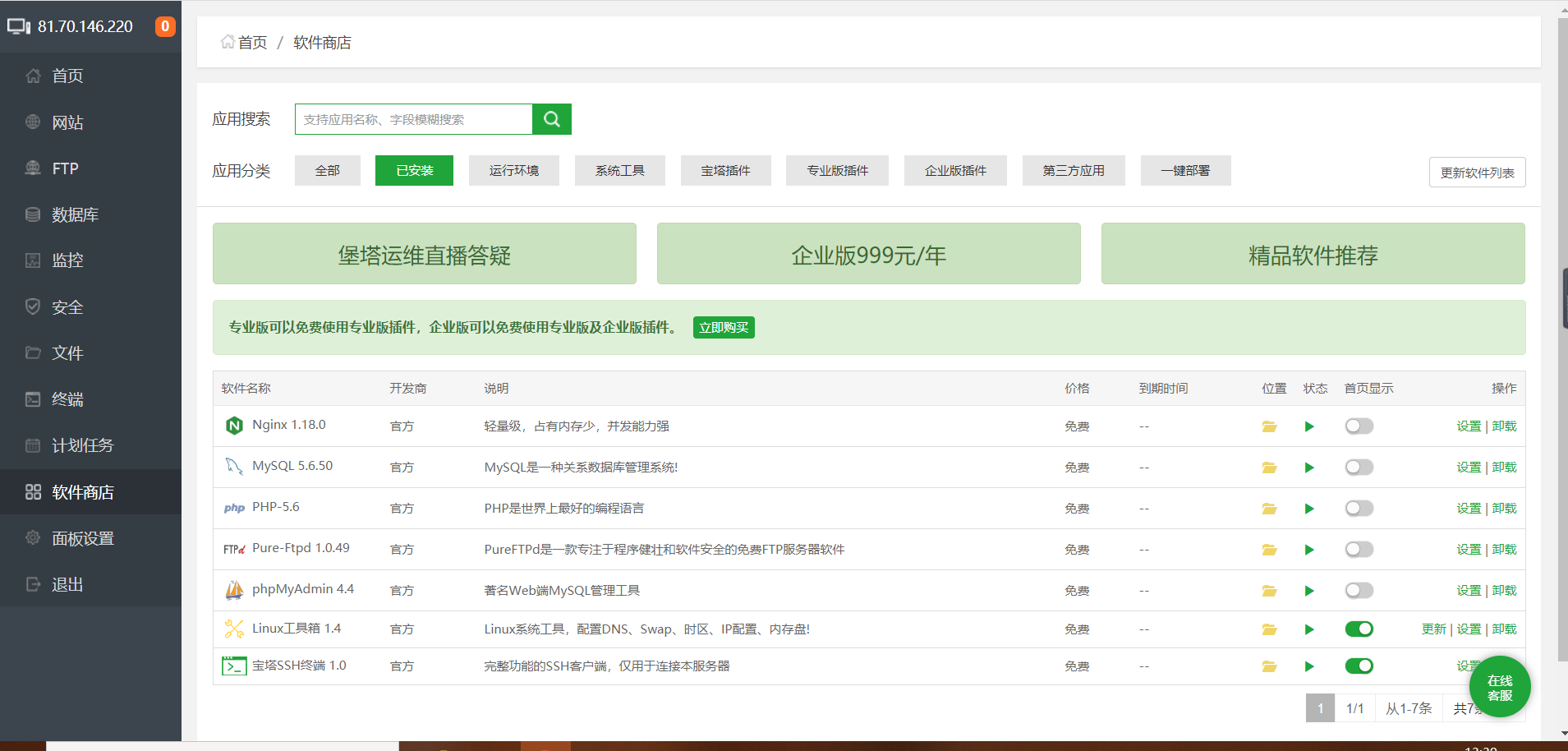The width and height of the screenshot is (1568, 751).
Task: Open the Pure-Ftpd folder location icon
Action: click(x=1269, y=550)
